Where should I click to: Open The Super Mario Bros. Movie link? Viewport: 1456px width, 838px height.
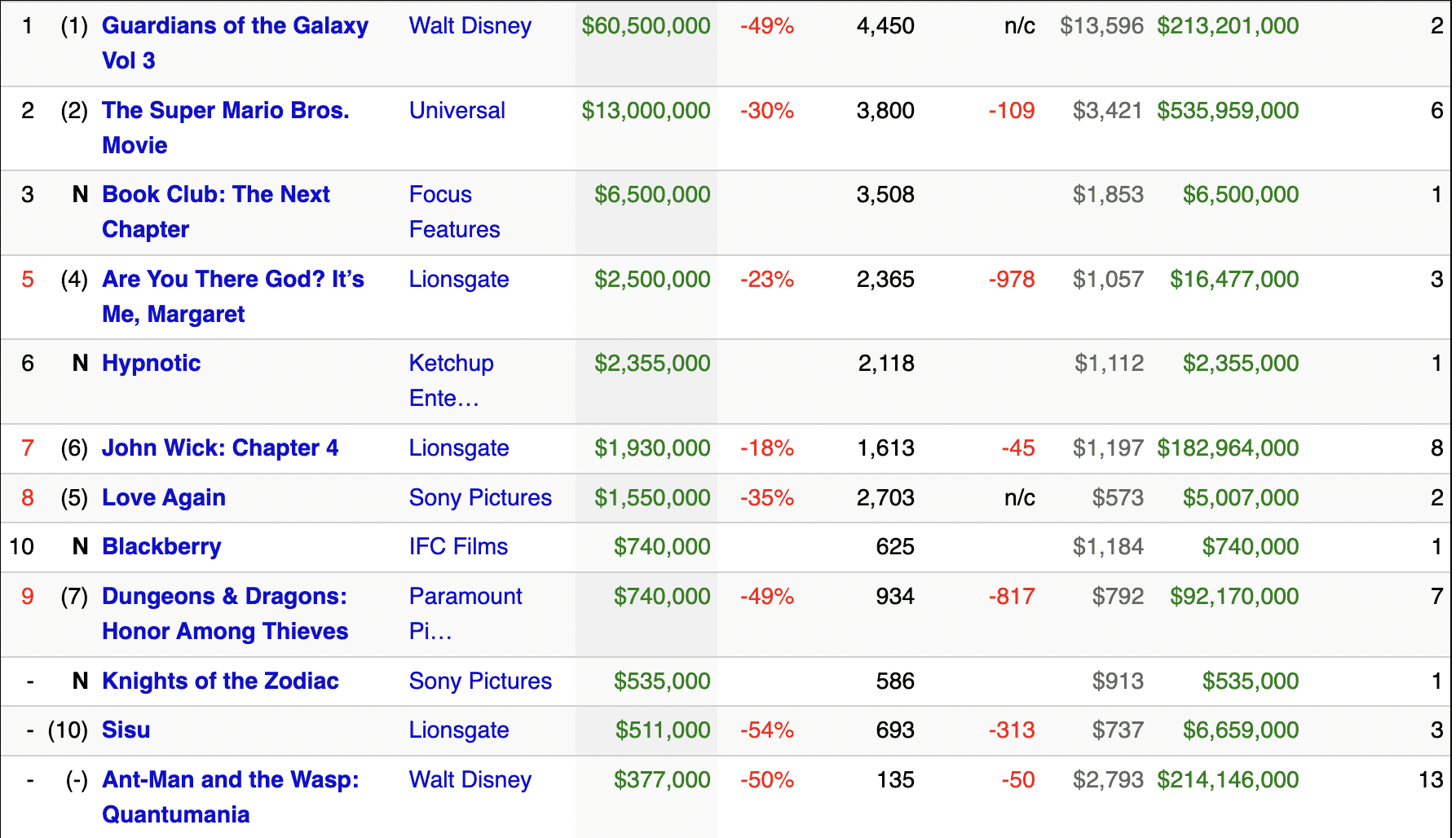(x=226, y=128)
